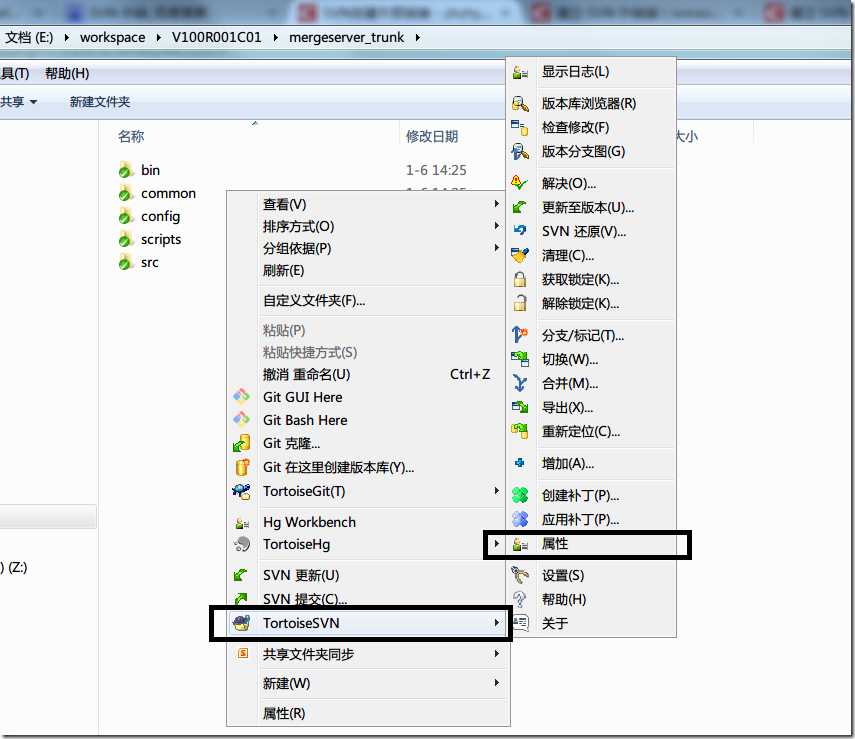Expand the TortoiseSVN submenu arrow
This screenshot has height=739, width=855.
(x=496, y=623)
